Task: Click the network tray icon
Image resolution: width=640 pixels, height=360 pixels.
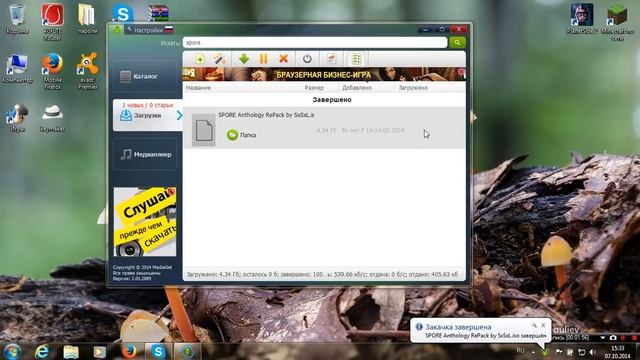Action: [x=581, y=352]
